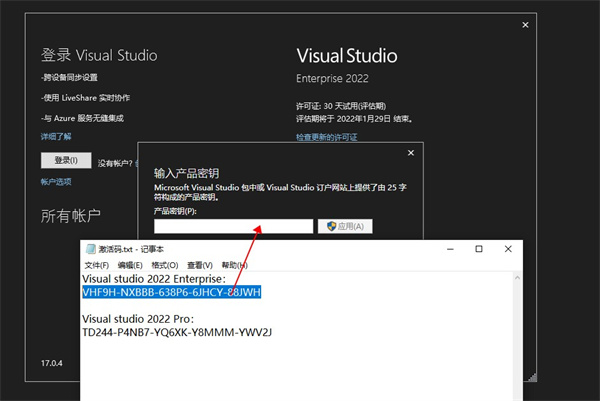Viewport: 600px width, 401px height.
Task: Maximize the Notepad window
Action: tap(479, 249)
